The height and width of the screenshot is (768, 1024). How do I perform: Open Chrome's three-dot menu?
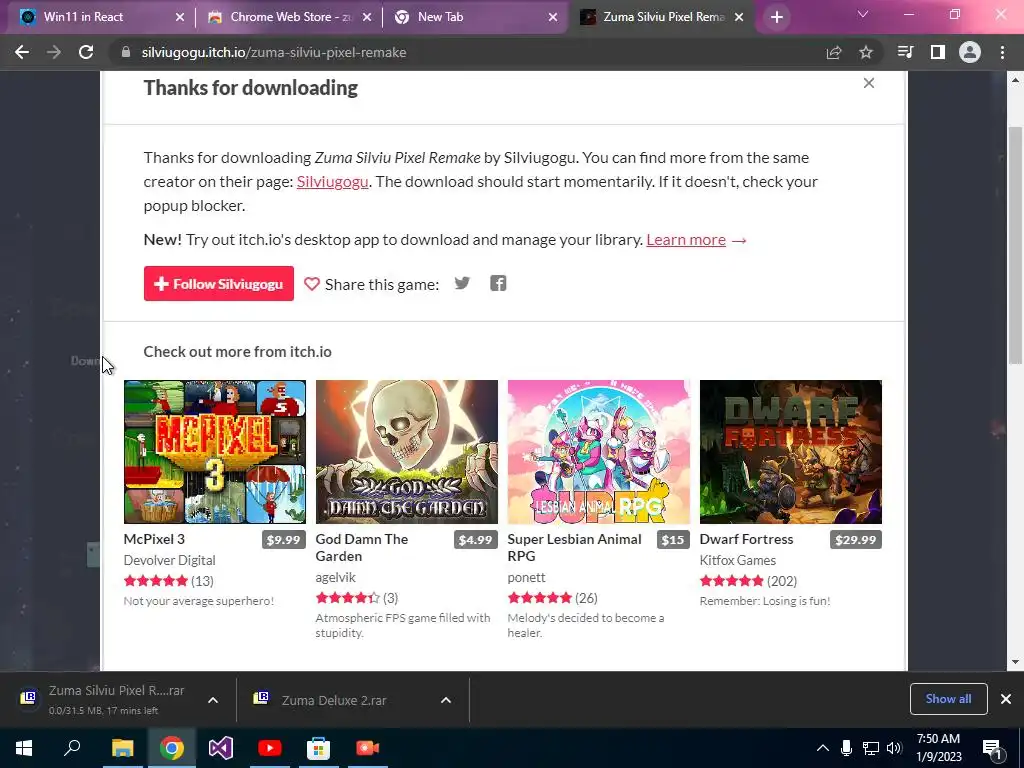click(x=1002, y=52)
